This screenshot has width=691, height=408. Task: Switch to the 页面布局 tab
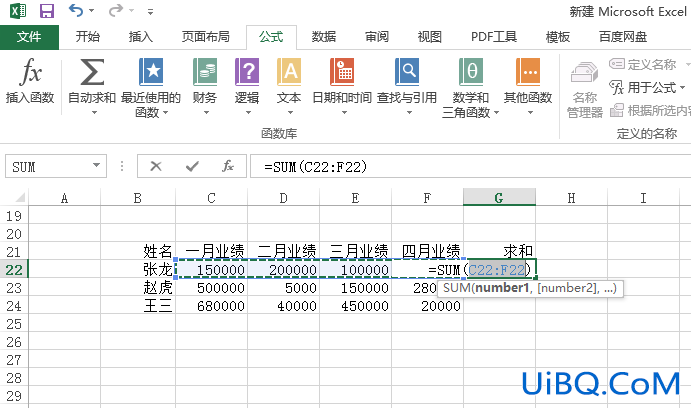click(206, 37)
